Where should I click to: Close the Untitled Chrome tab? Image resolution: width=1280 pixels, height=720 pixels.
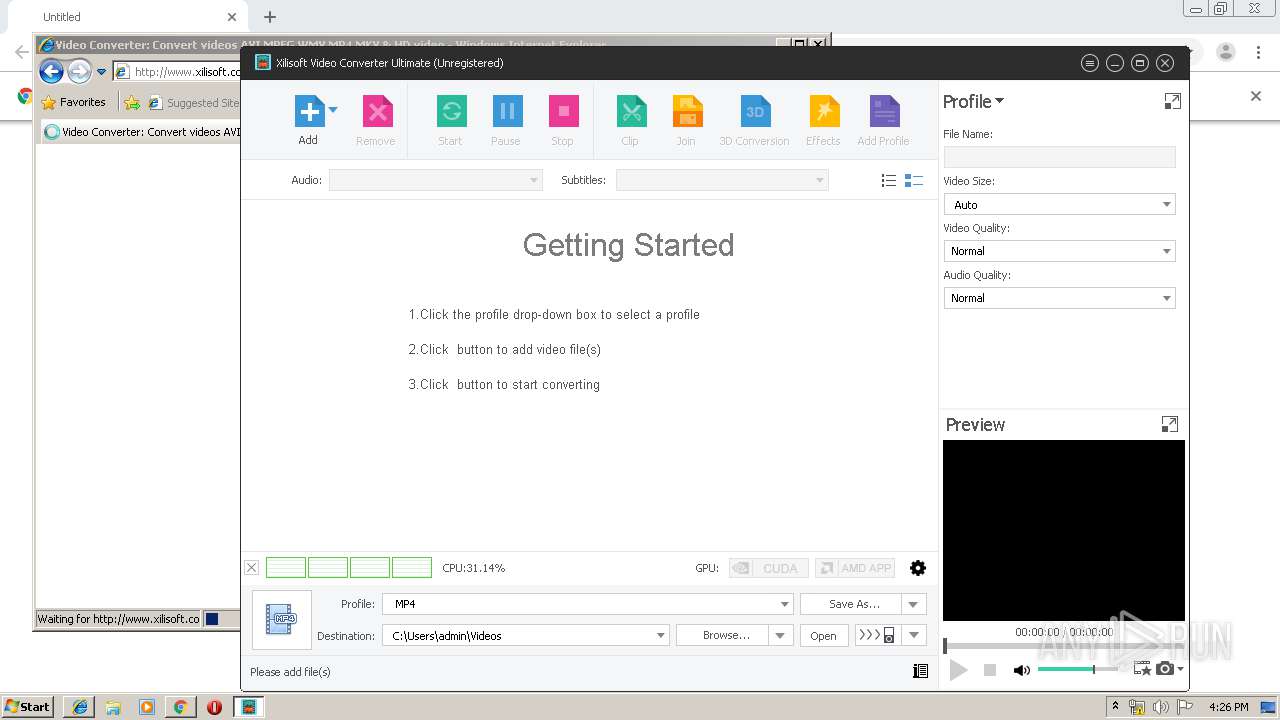coord(232,17)
